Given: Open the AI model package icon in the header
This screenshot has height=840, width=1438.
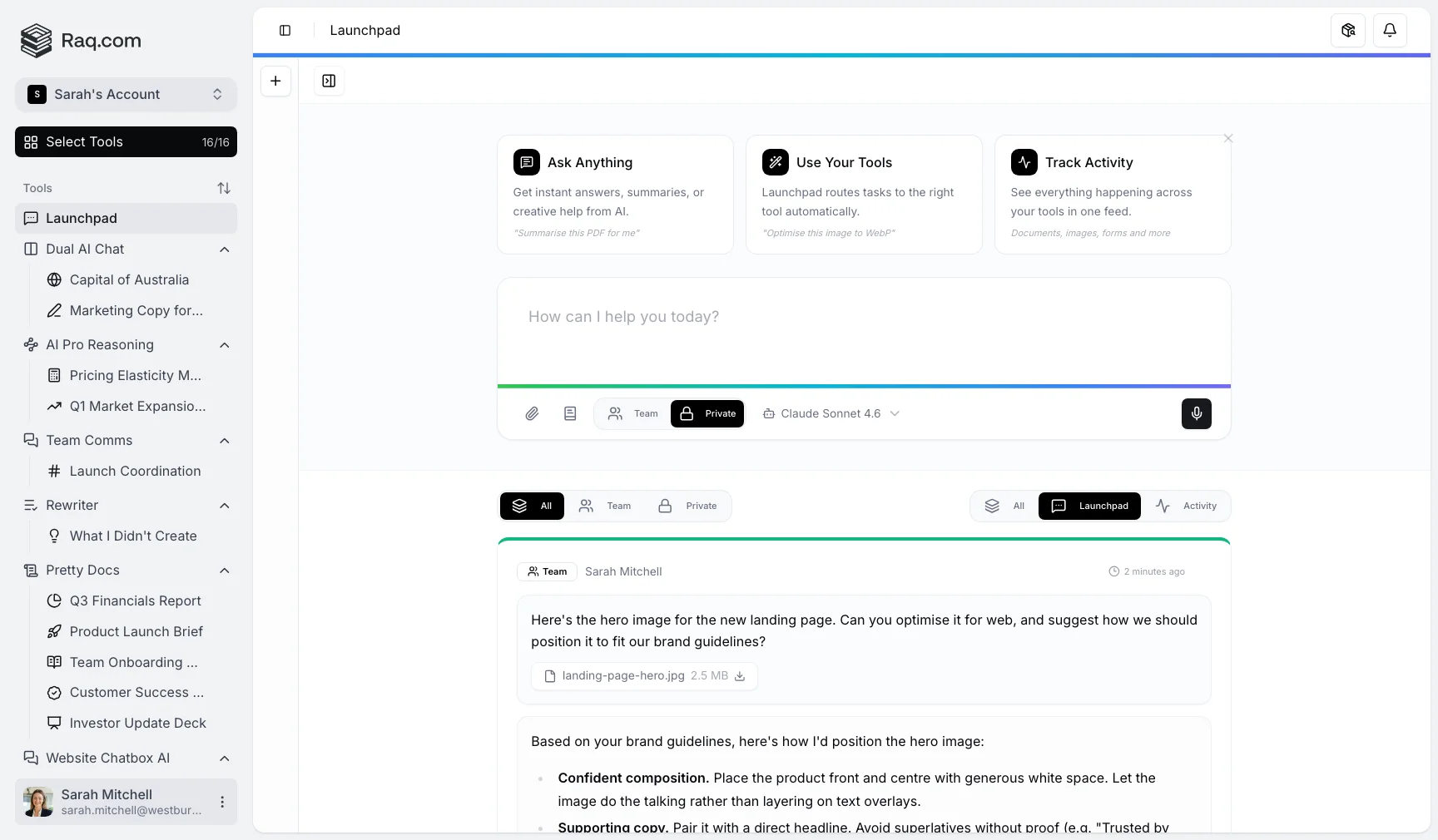Looking at the screenshot, I should coord(1347,31).
